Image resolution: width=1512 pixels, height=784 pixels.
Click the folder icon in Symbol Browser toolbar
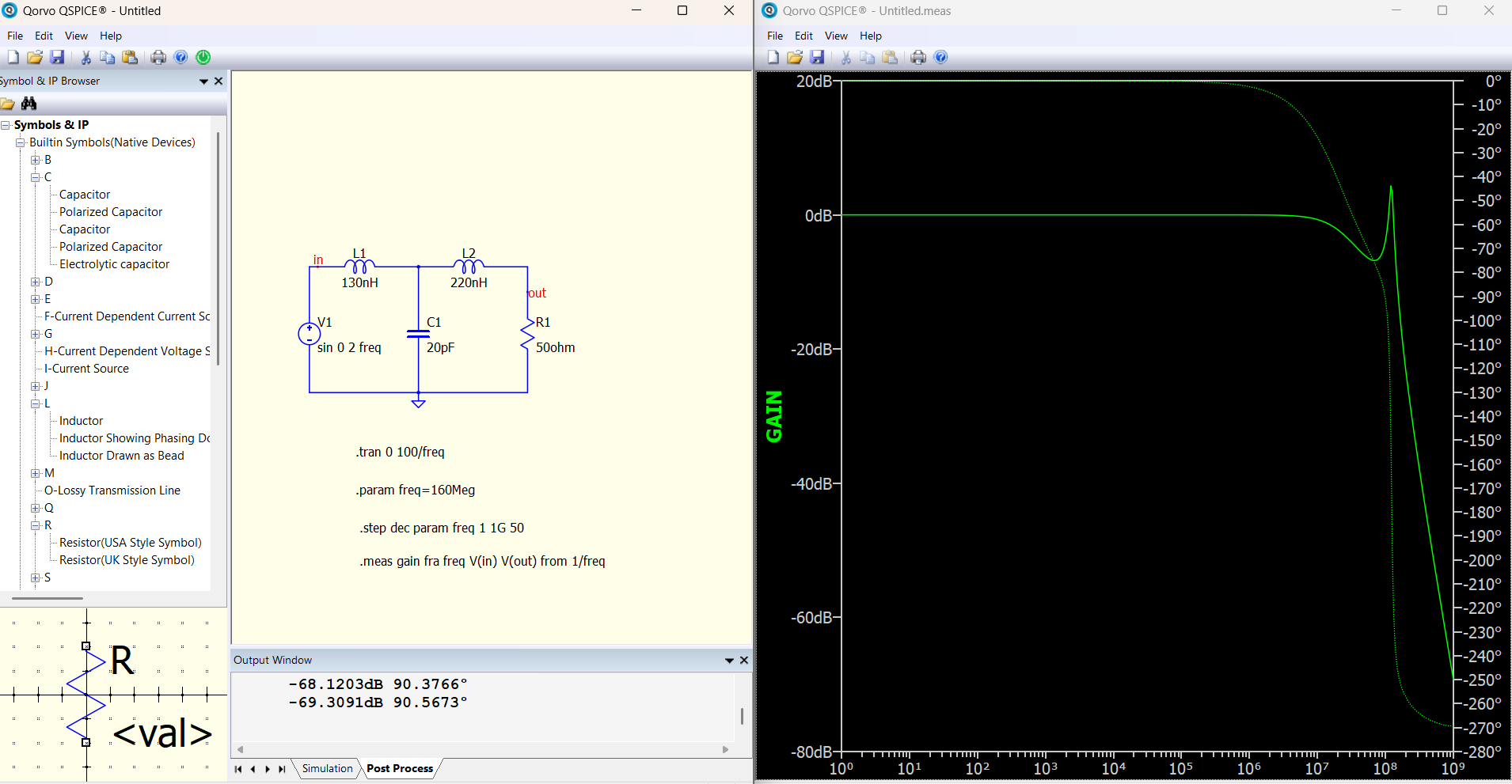tap(8, 104)
